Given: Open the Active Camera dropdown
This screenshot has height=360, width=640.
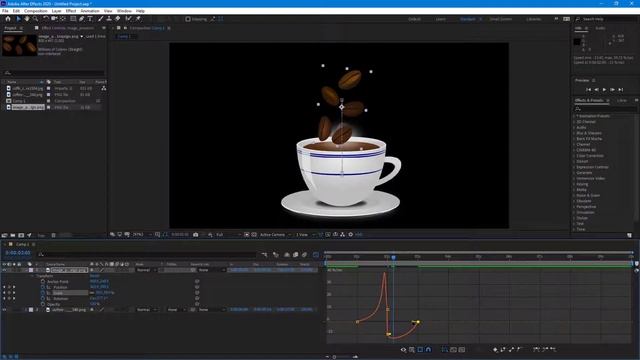Looking at the screenshot, I should [x=275, y=235].
